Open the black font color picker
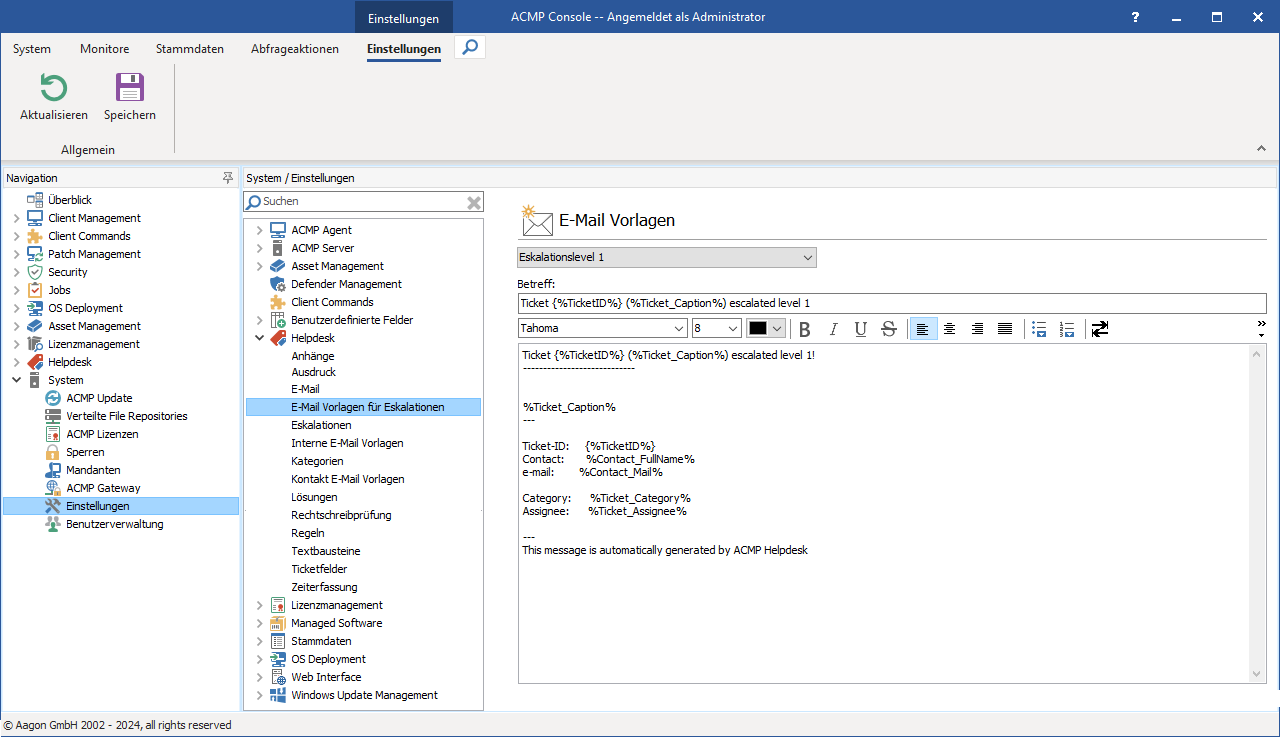Image resolution: width=1280 pixels, height=738 pixels. (766, 329)
